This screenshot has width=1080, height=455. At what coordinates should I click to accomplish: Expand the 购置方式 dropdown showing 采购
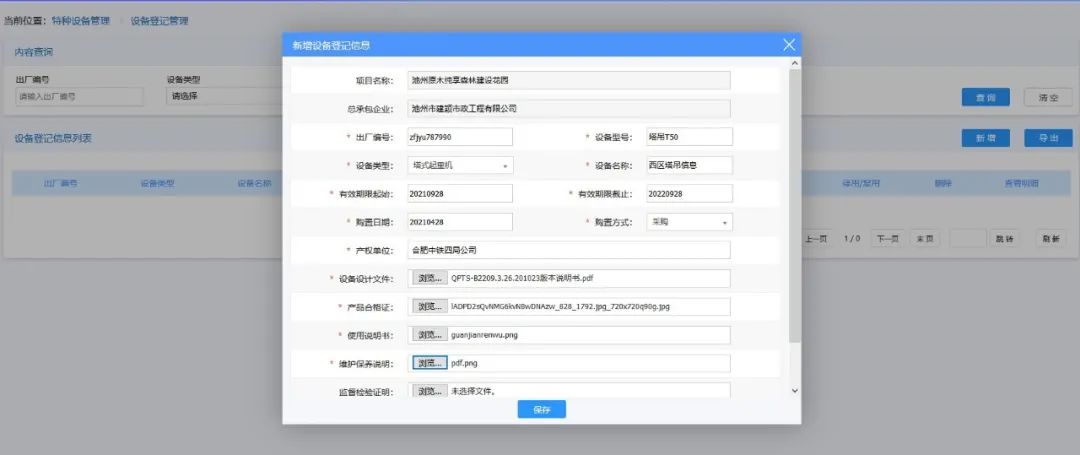(x=689, y=222)
